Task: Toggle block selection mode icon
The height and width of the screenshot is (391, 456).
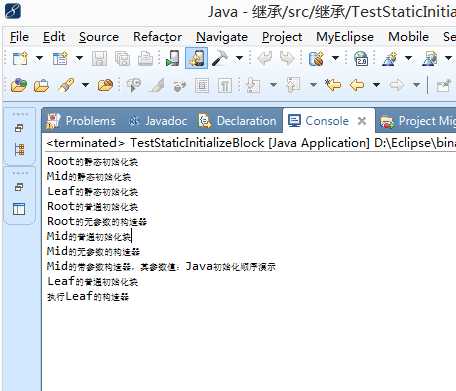Action: (202, 86)
